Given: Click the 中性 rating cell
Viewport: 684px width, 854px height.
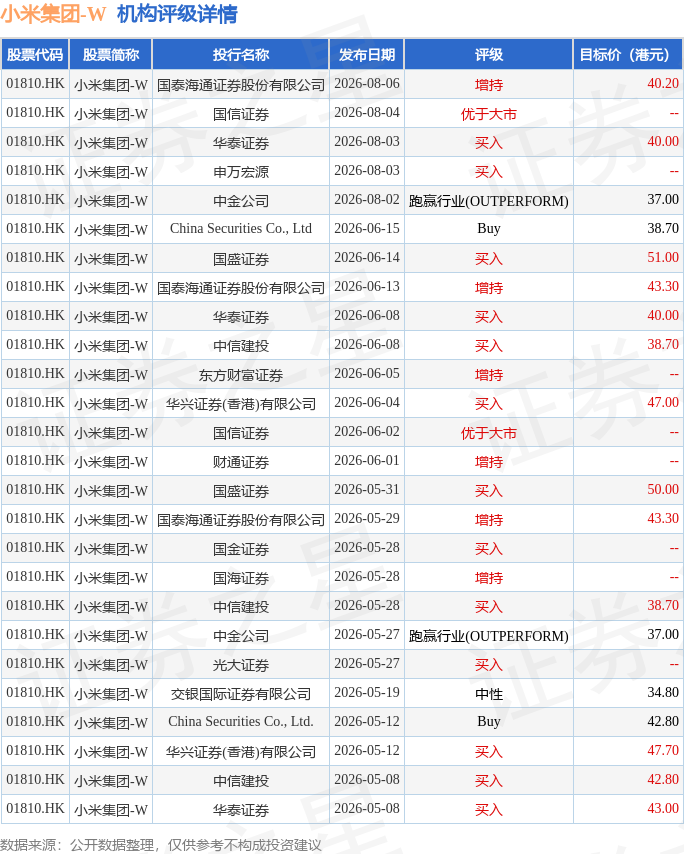Looking at the screenshot, I should pos(488,693).
